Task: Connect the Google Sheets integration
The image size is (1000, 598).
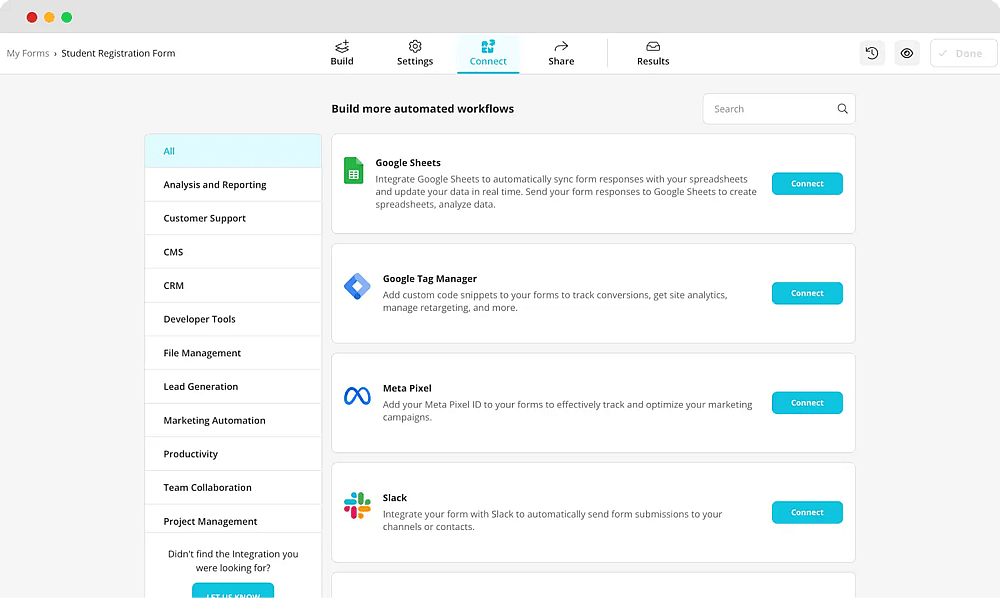Action: click(807, 184)
